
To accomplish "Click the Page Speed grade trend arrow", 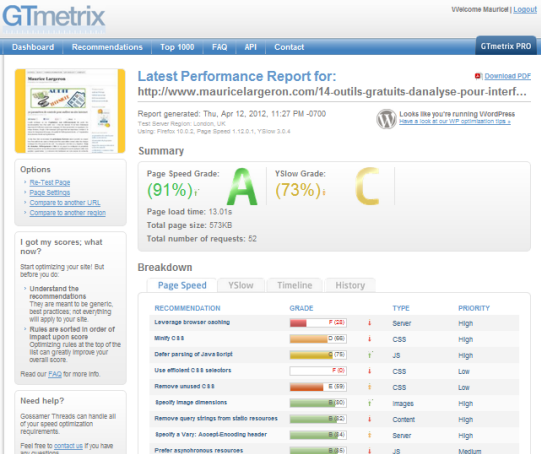I will 196,192.
